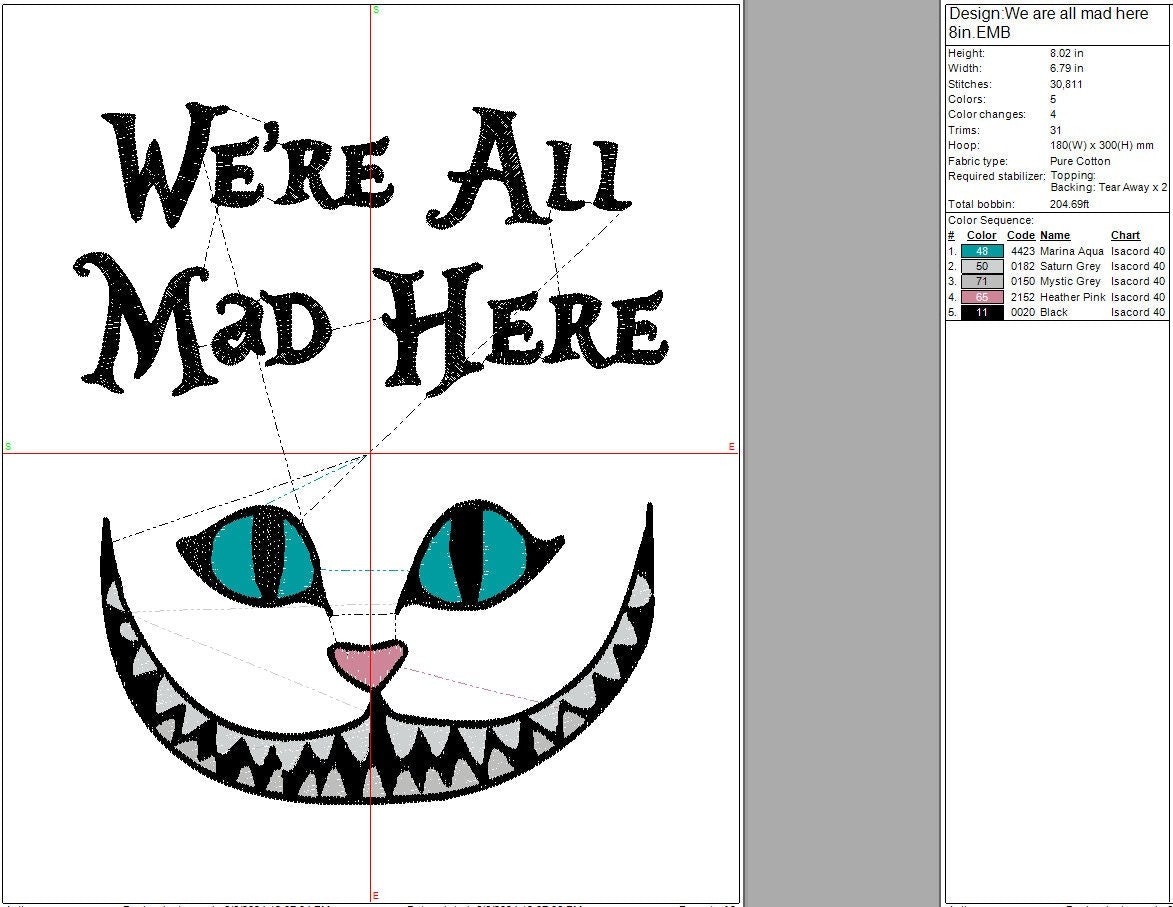Select the Marina Aqua color swatch 48
This screenshot has width=1173, height=907.
point(982,251)
